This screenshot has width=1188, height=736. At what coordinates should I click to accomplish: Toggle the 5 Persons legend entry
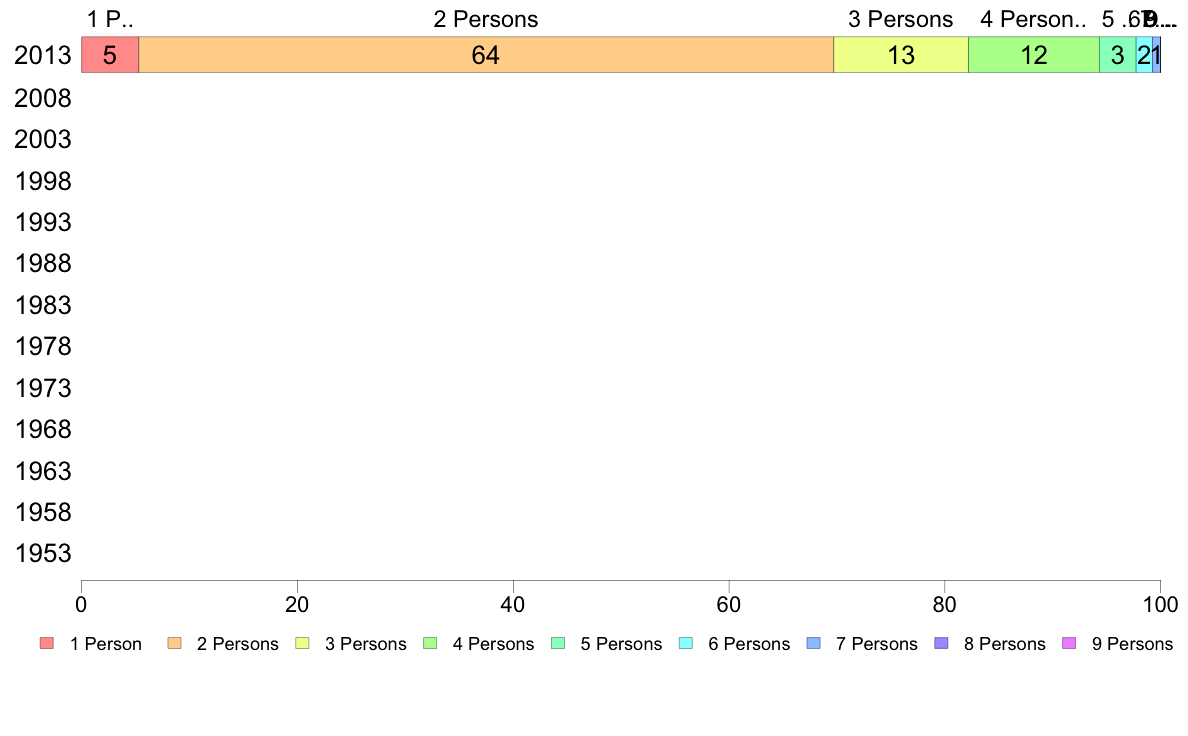pos(606,644)
